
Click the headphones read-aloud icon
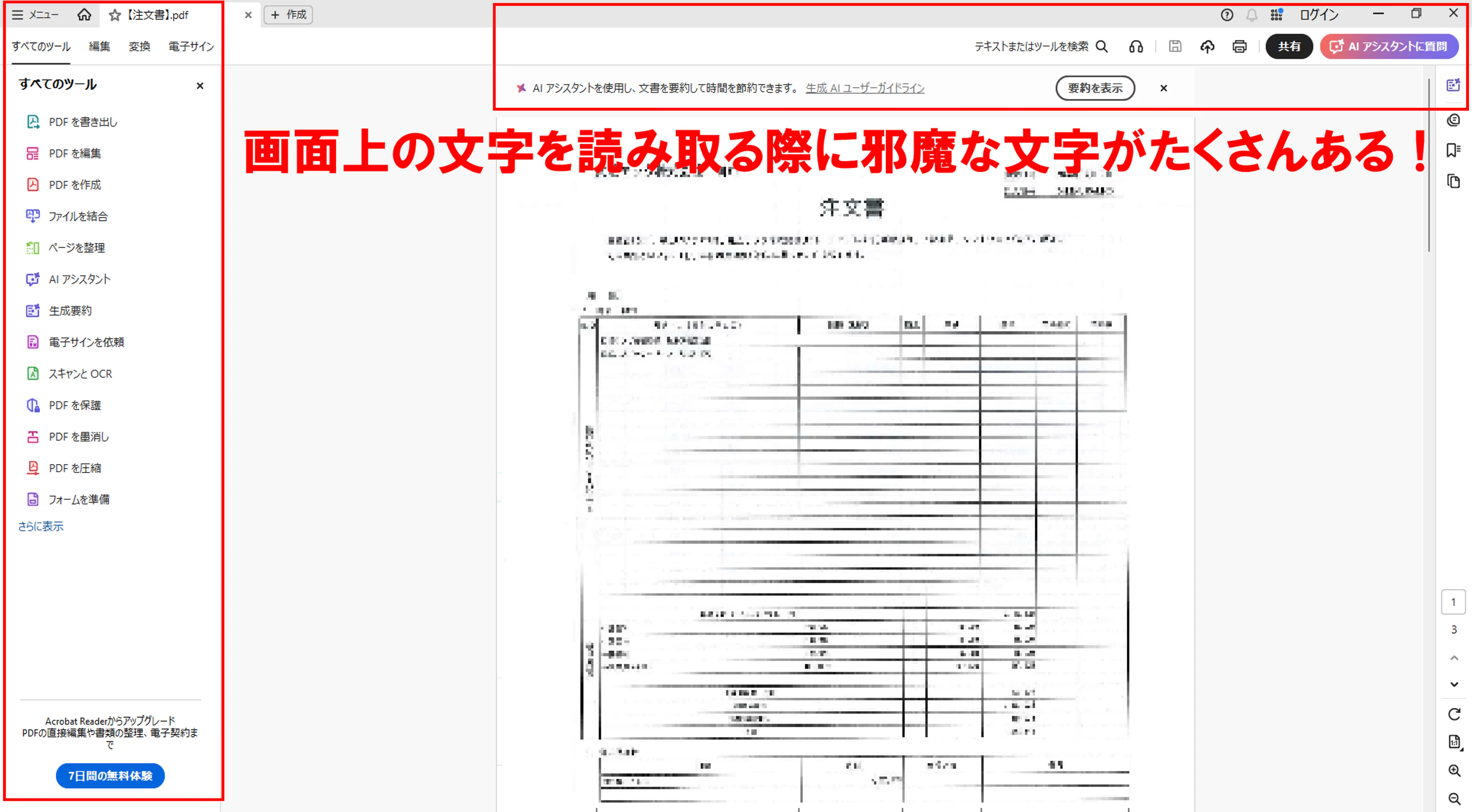pos(1136,47)
